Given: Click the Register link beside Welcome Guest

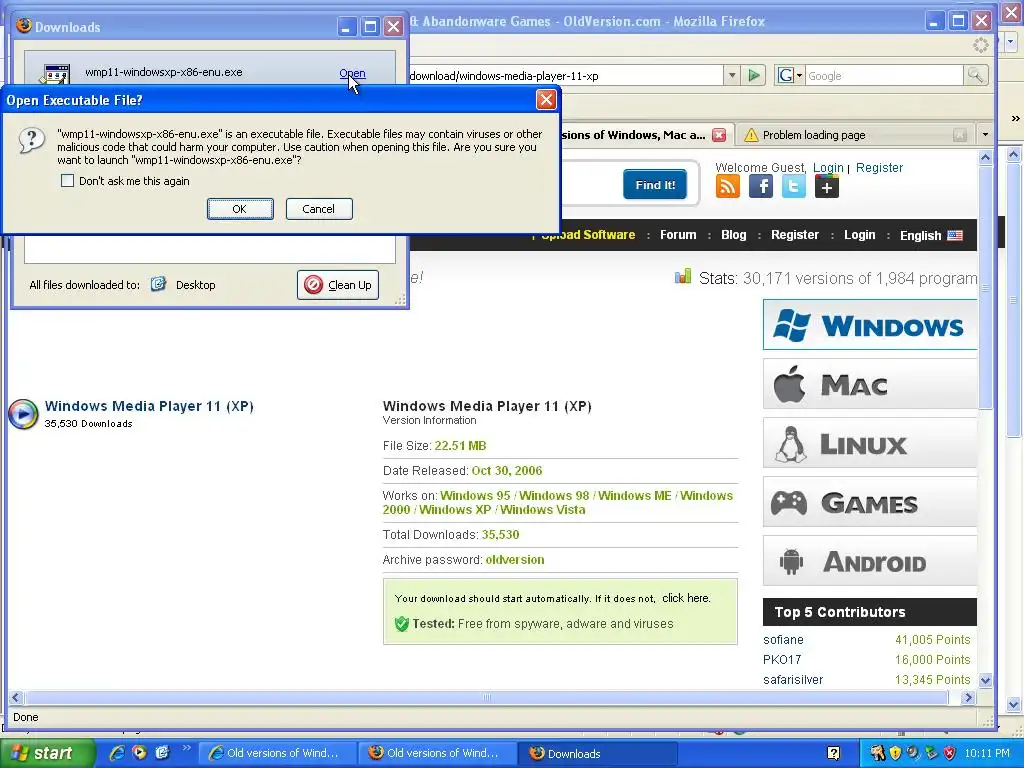Looking at the screenshot, I should 879,168.
